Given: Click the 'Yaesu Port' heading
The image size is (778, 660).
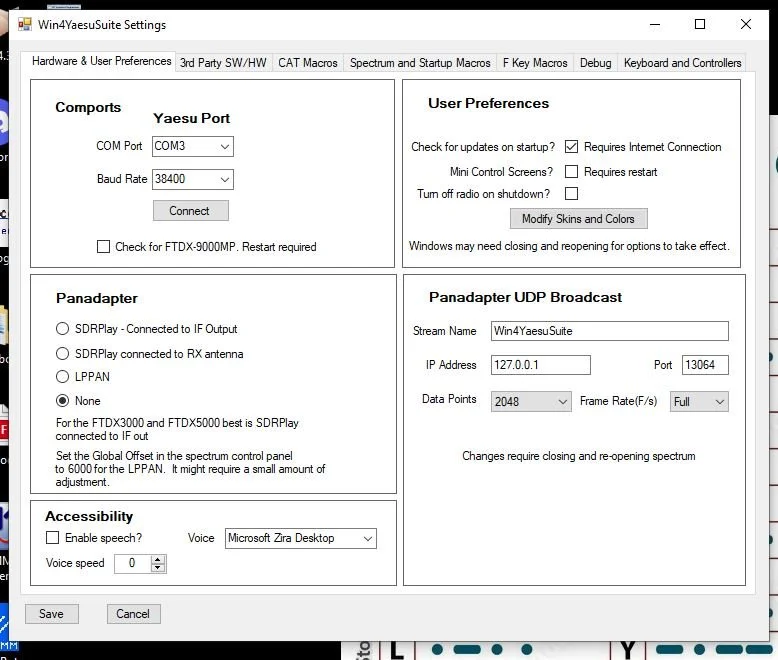Looking at the screenshot, I should tap(192, 118).
